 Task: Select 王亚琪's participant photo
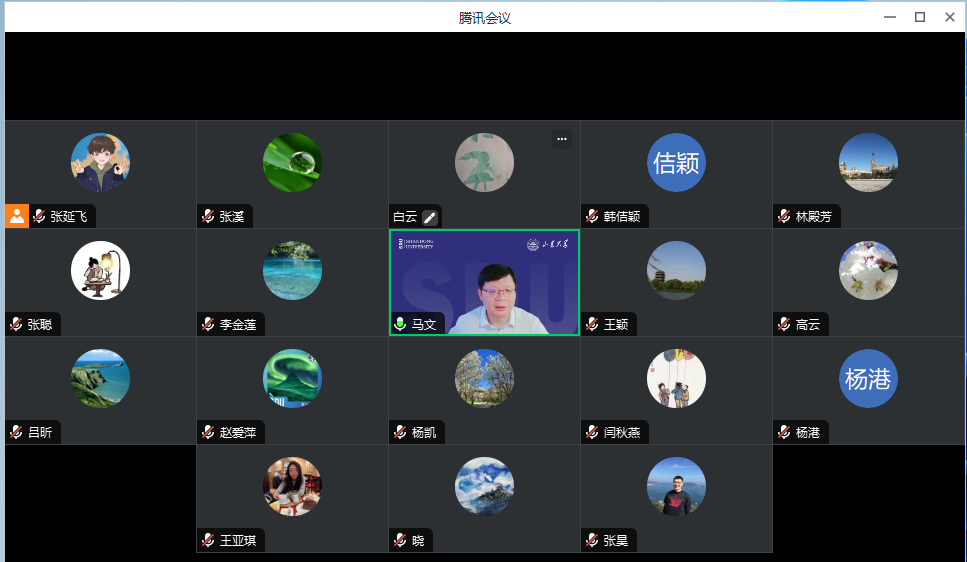(292, 486)
